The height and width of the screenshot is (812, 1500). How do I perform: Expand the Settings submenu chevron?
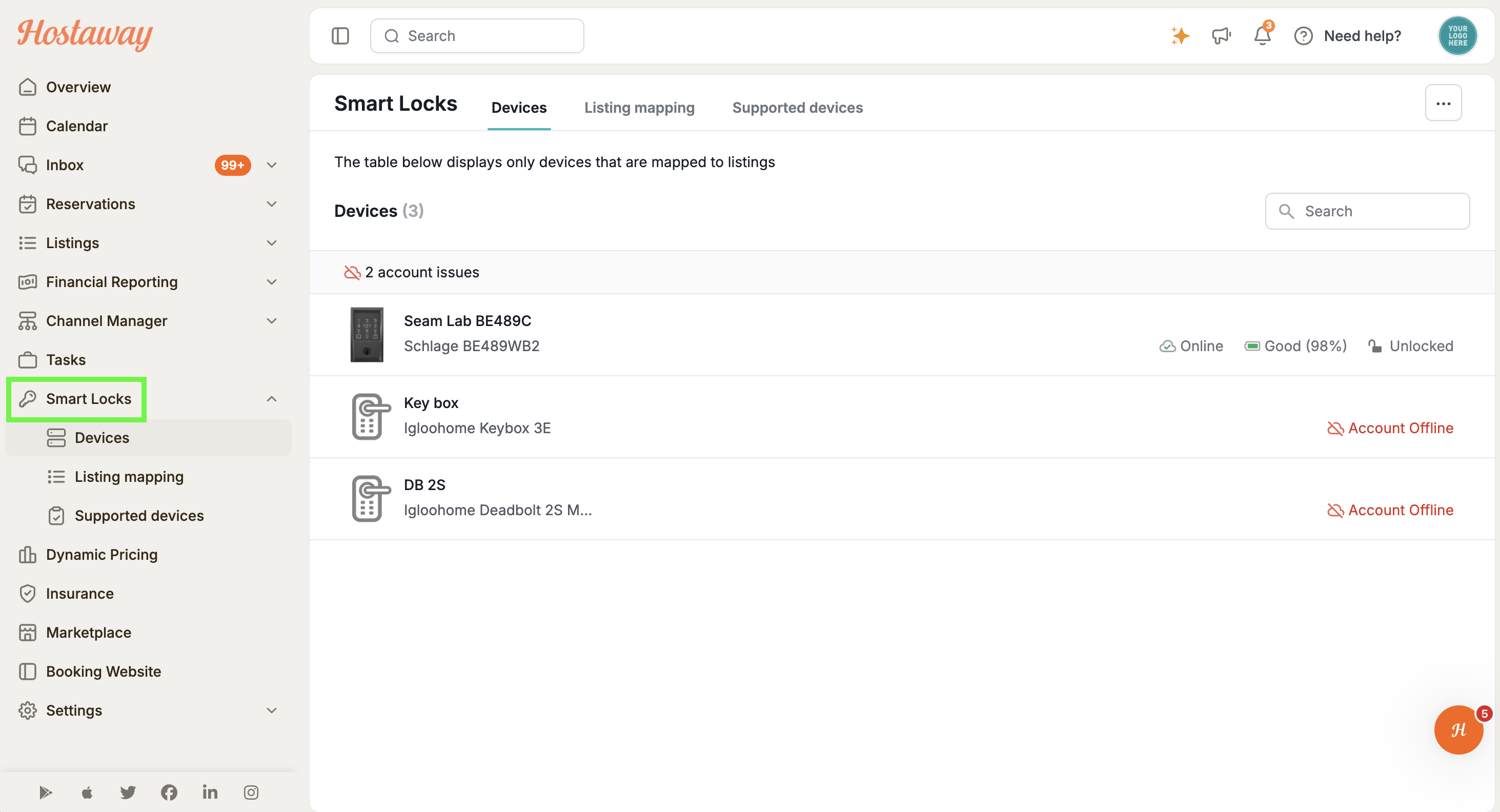click(x=271, y=710)
